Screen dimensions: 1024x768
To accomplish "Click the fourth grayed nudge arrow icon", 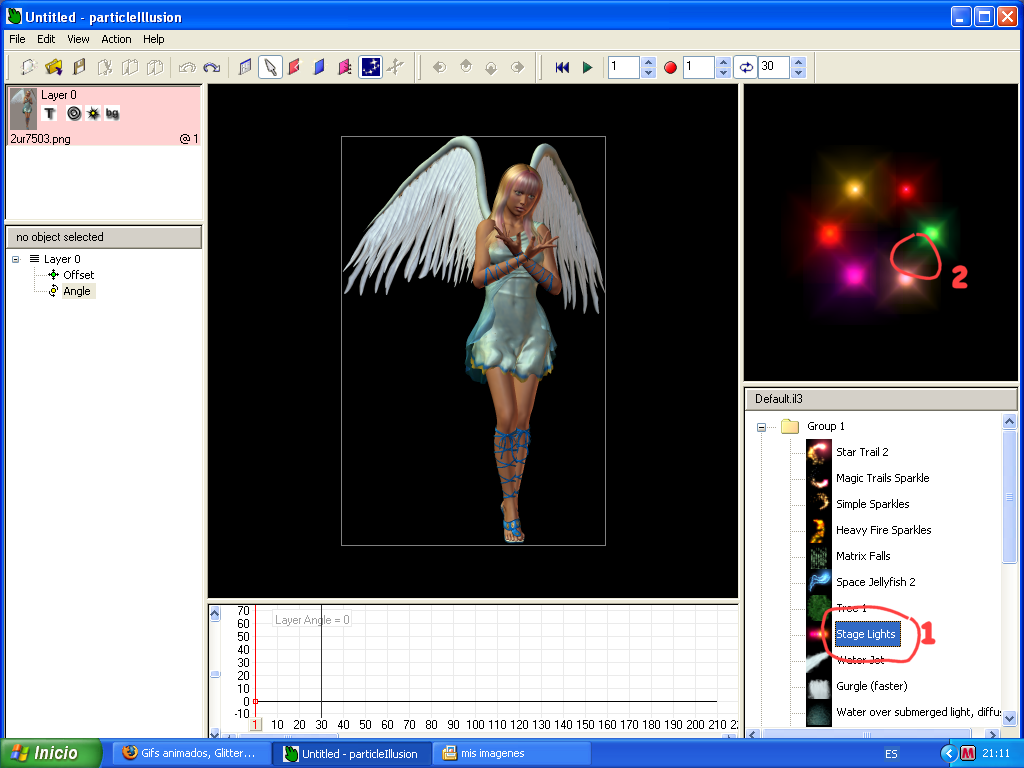I will tap(517, 67).
